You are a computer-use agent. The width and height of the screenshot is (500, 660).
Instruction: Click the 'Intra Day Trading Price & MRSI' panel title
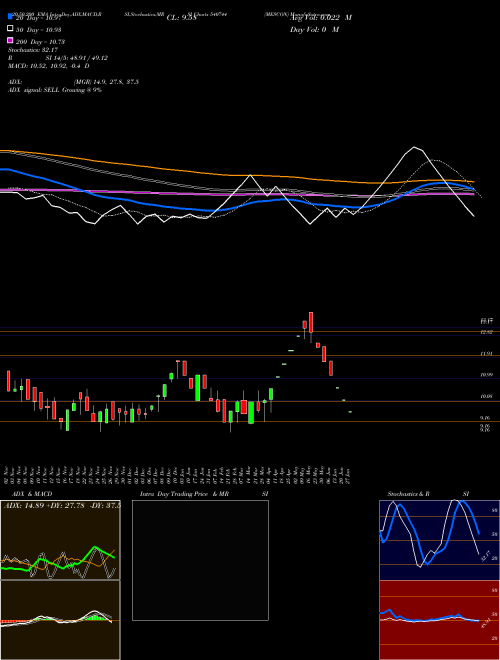(x=204, y=494)
